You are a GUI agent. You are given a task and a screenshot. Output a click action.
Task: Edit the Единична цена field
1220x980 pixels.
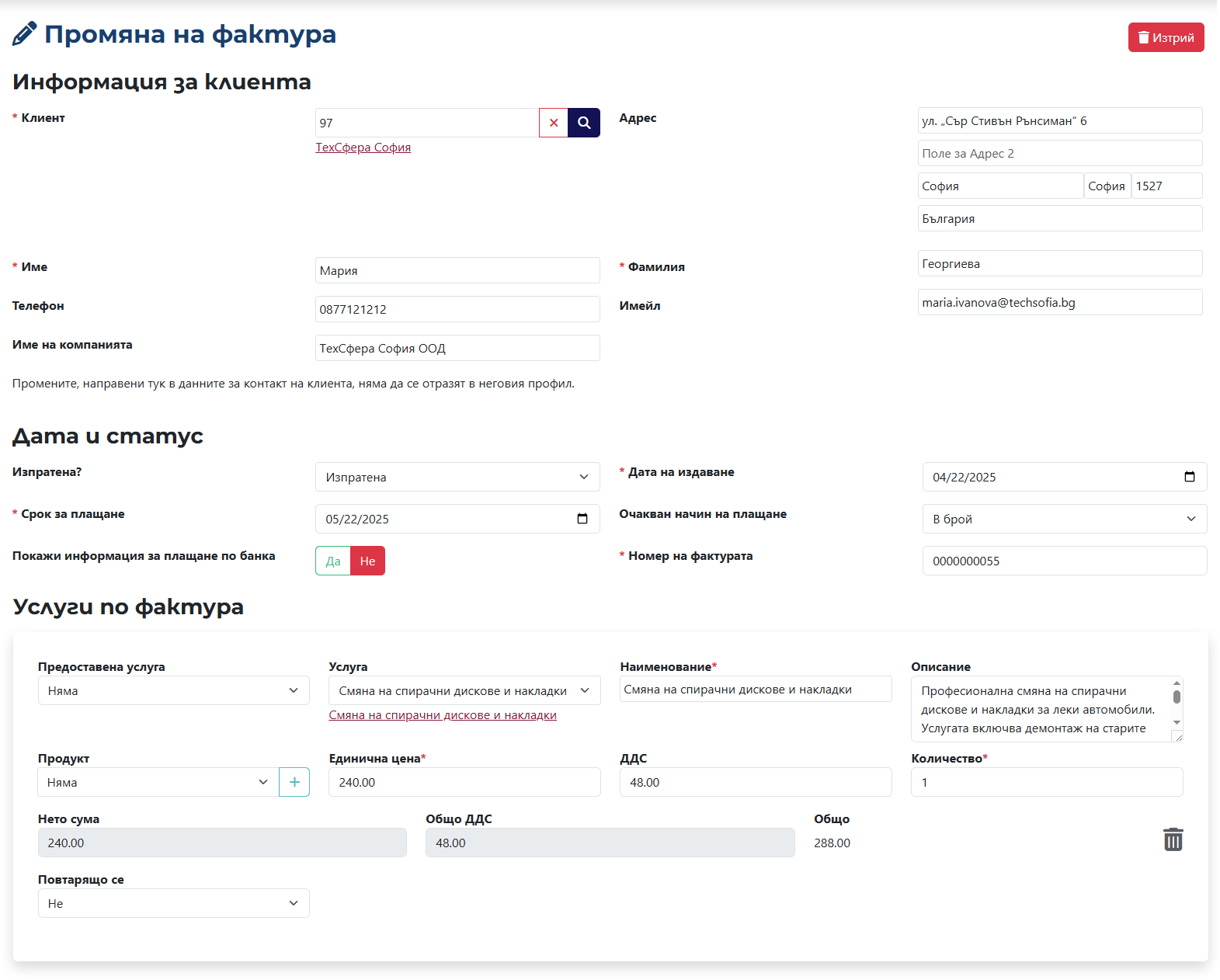pyautogui.click(x=464, y=782)
